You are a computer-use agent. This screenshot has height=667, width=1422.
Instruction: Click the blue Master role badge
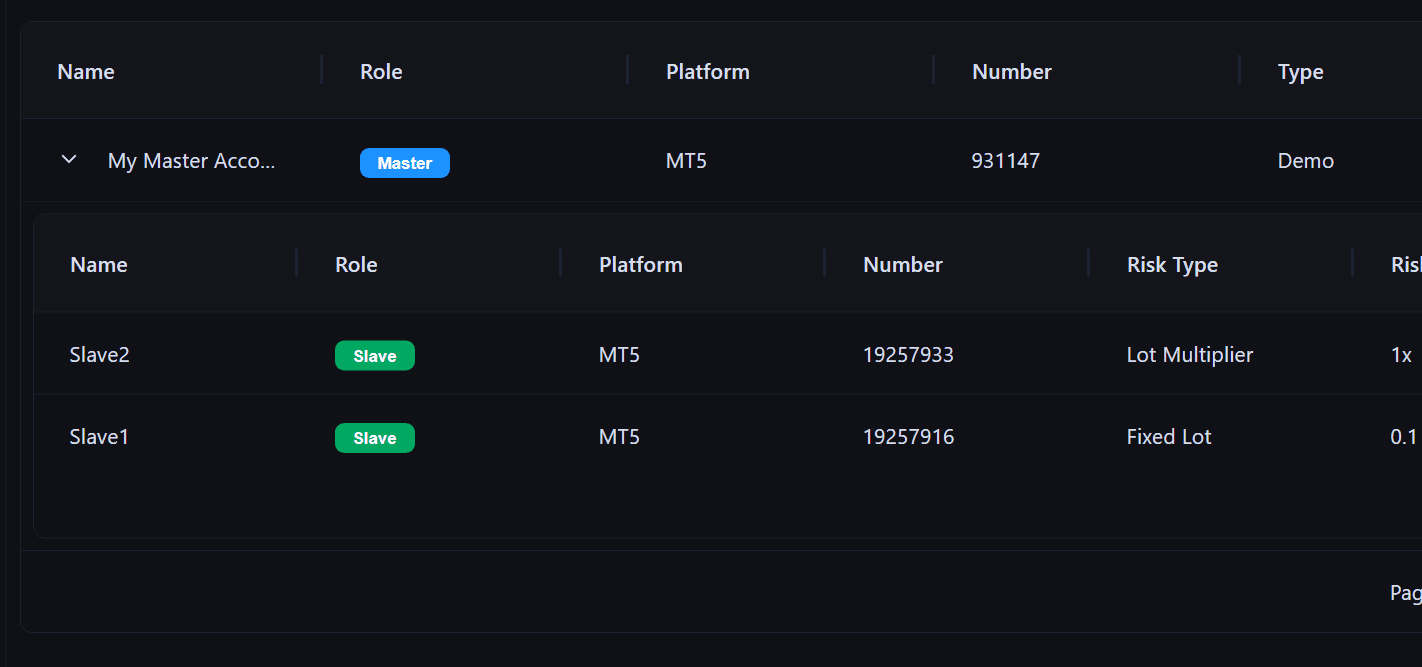pos(404,163)
